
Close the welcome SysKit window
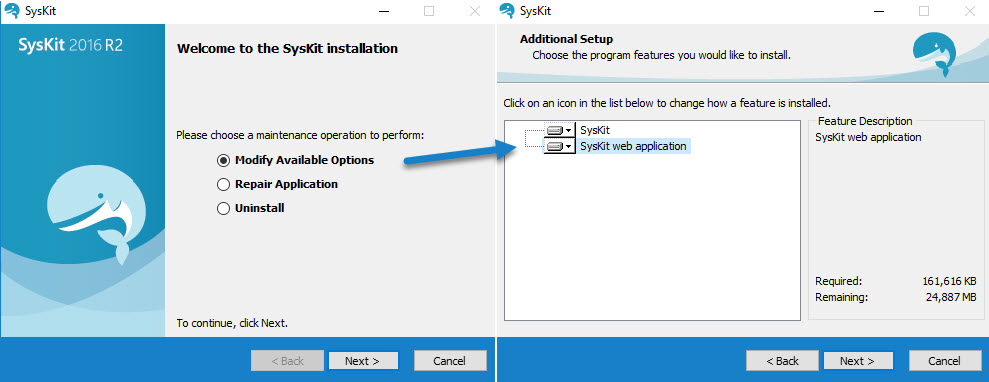coord(476,11)
